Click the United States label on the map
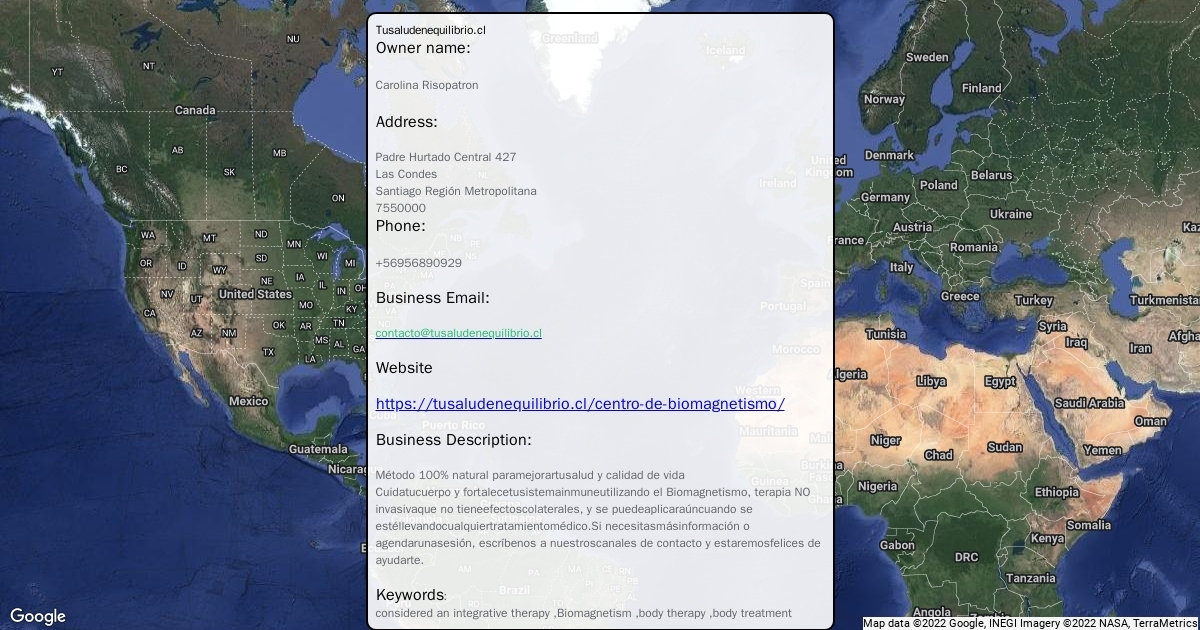 click(255, 294)
